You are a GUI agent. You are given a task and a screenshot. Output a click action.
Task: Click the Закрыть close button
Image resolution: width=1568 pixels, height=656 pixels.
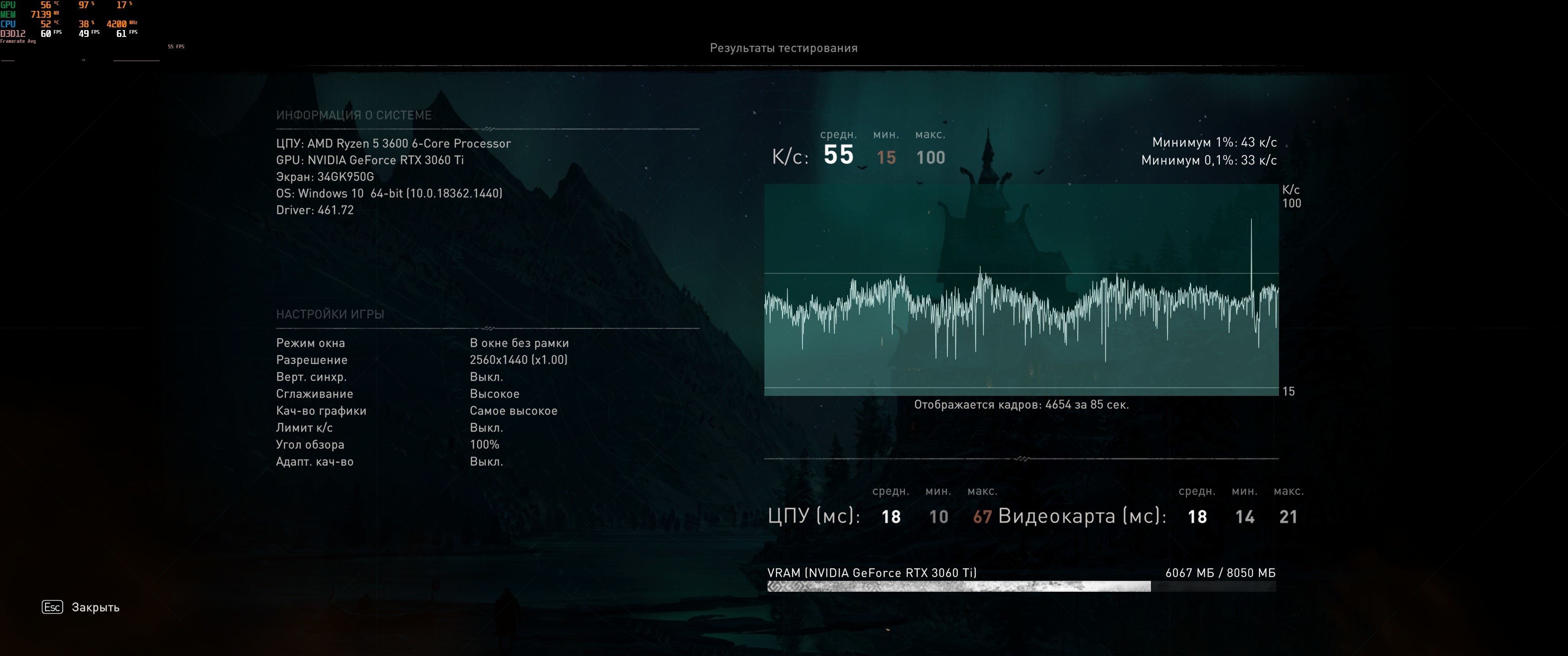click(96, 607)
